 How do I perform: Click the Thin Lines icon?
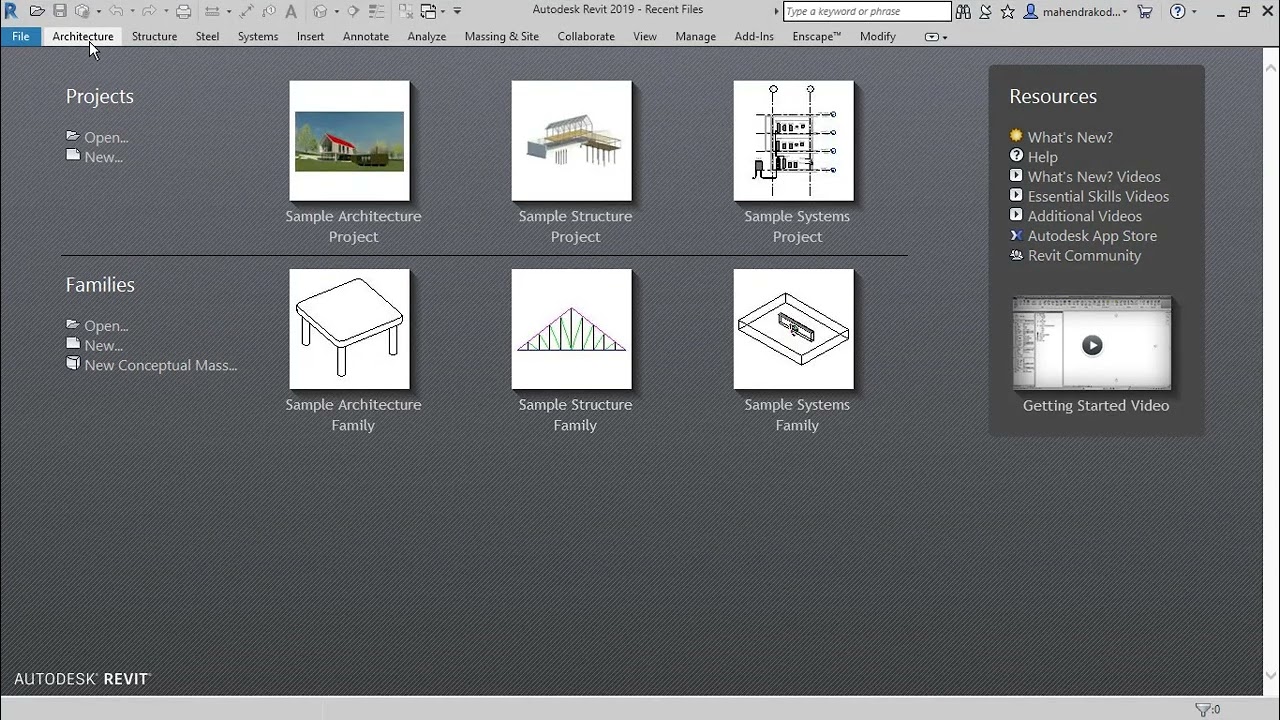(x=376, y=11)
